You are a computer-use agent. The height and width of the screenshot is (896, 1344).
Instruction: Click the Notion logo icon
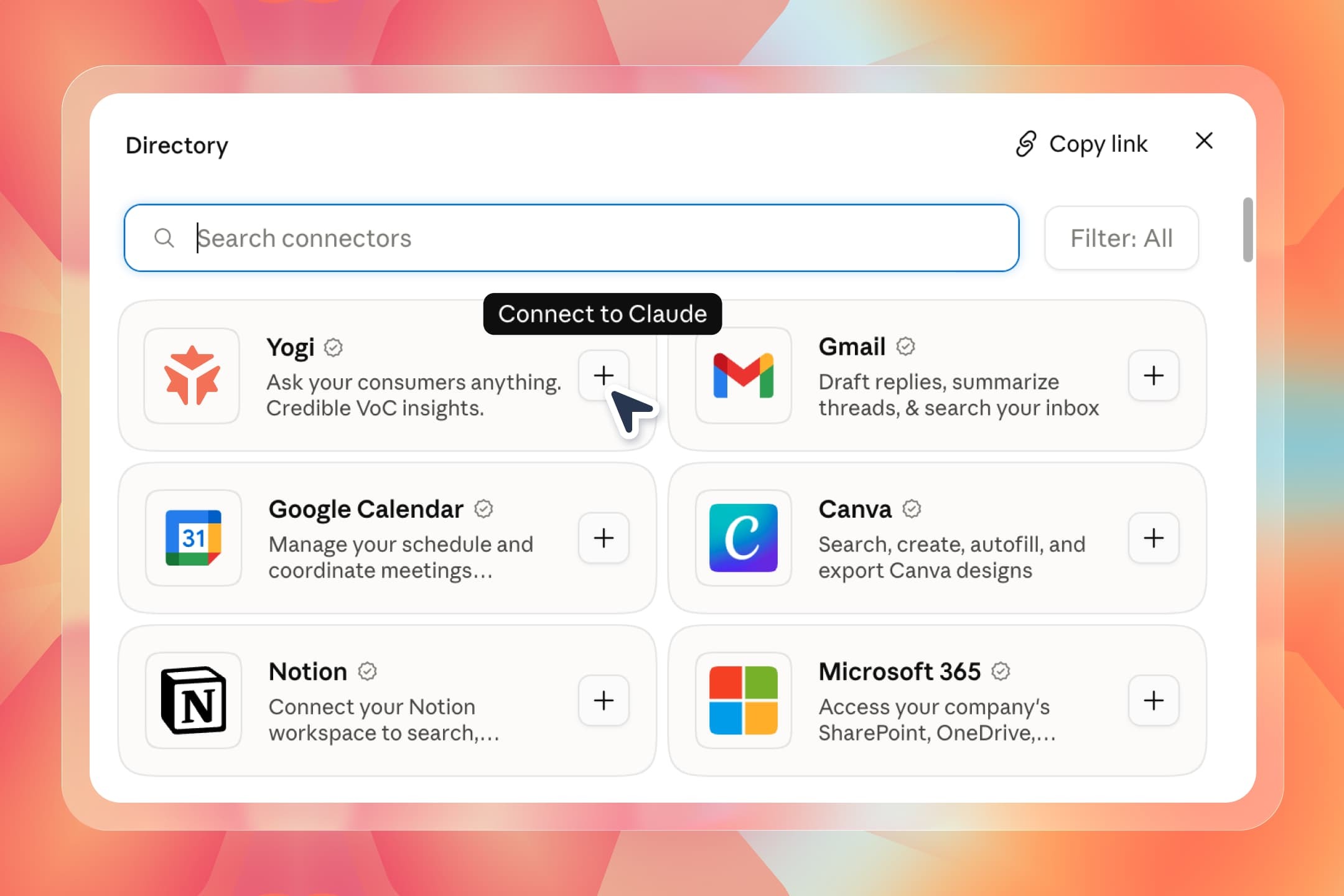(194, 701)
